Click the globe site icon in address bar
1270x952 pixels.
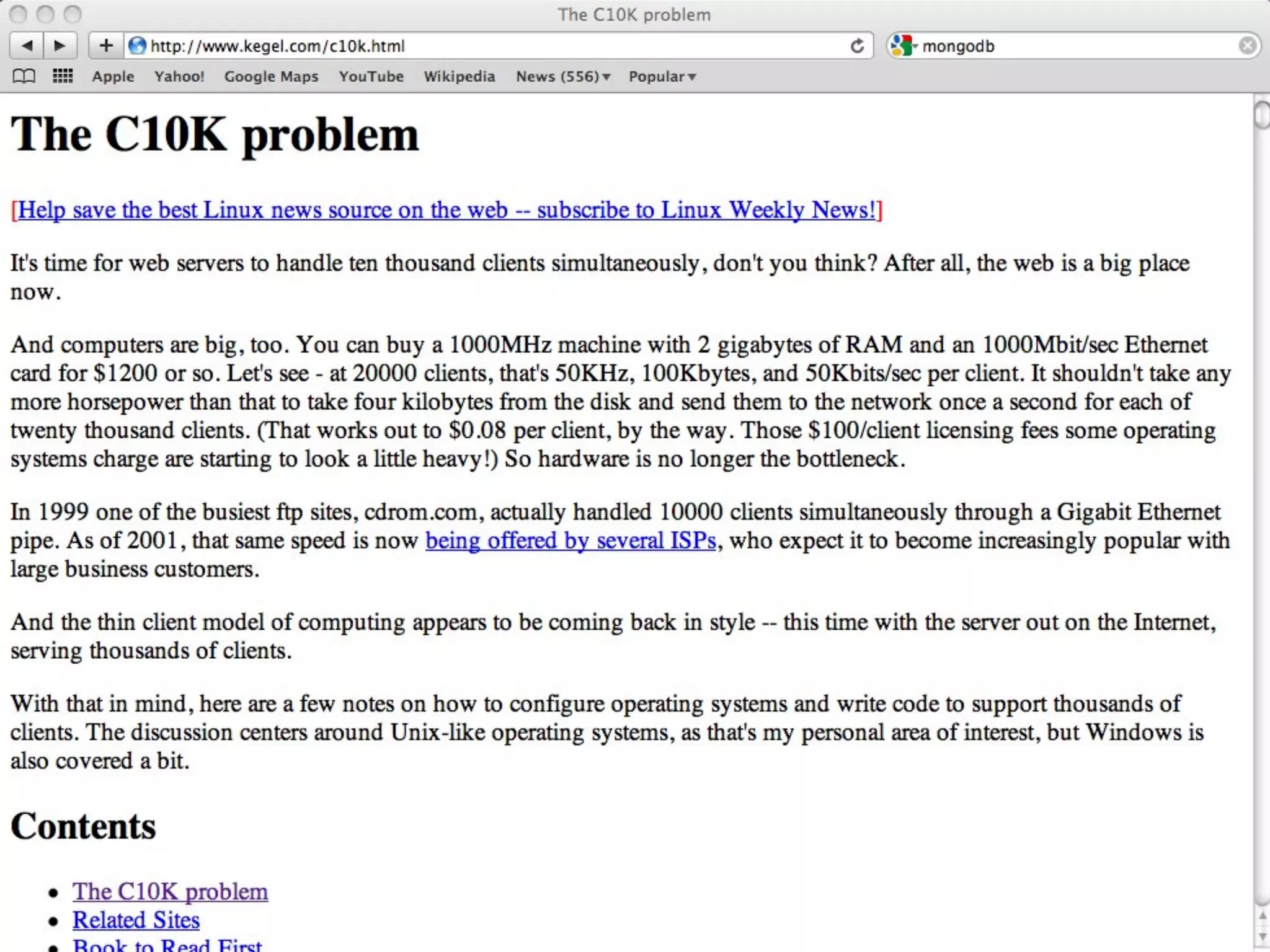[x=137, y=46]
